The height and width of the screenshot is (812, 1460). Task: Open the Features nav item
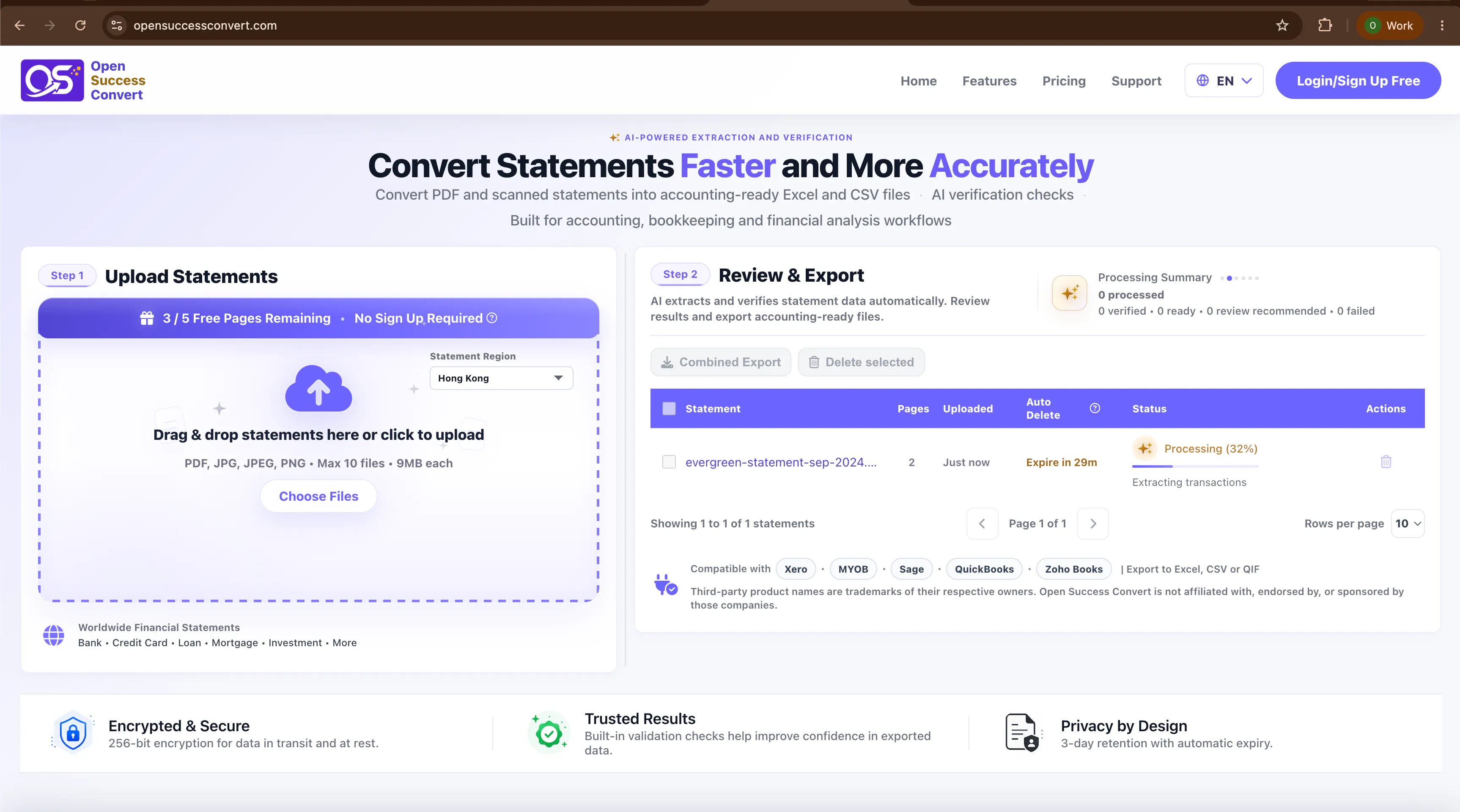point(989,80)
